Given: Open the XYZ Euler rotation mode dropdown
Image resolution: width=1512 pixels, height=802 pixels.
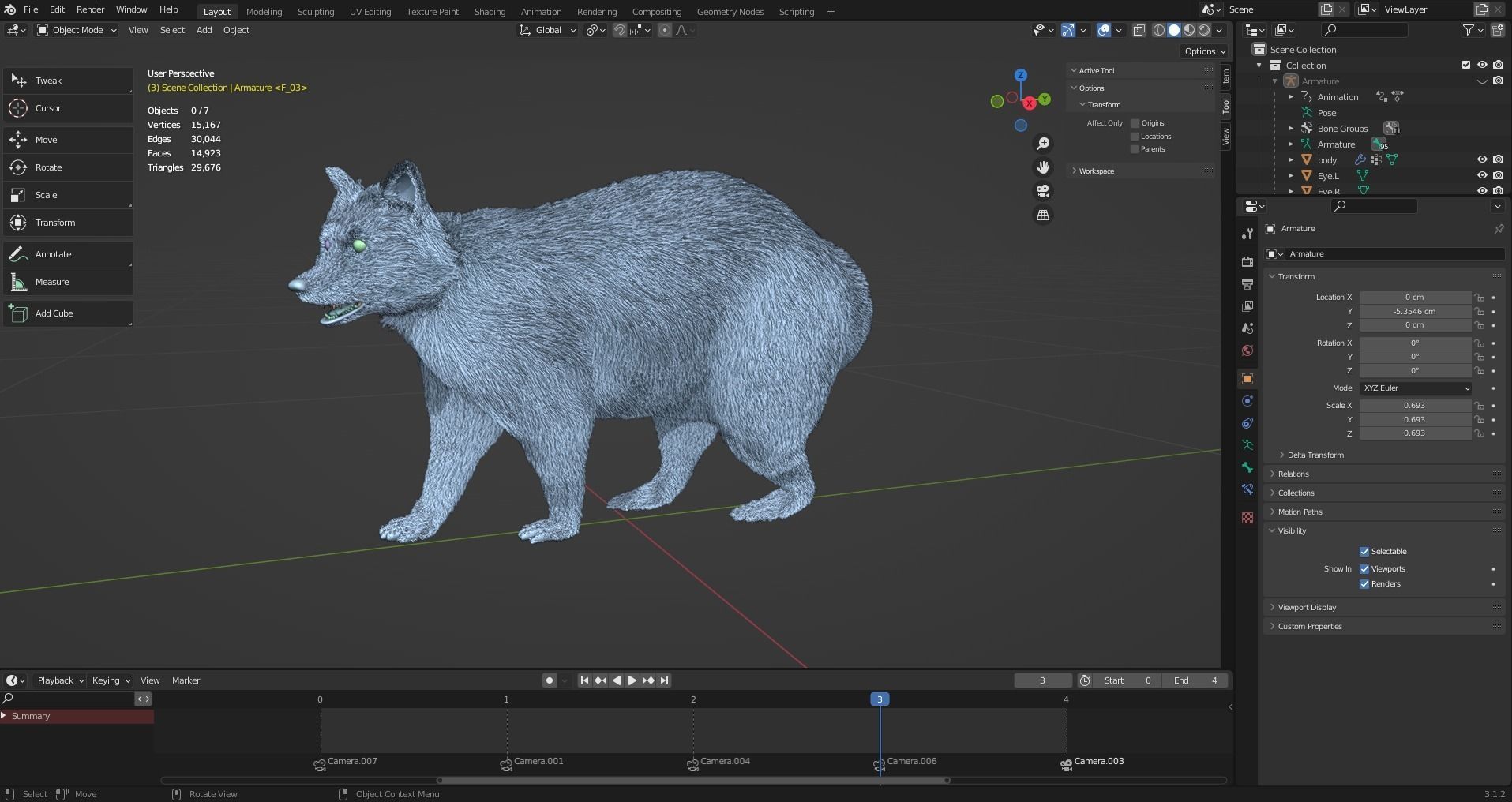Looking at the screenshot, I should tap(1416, 388).
